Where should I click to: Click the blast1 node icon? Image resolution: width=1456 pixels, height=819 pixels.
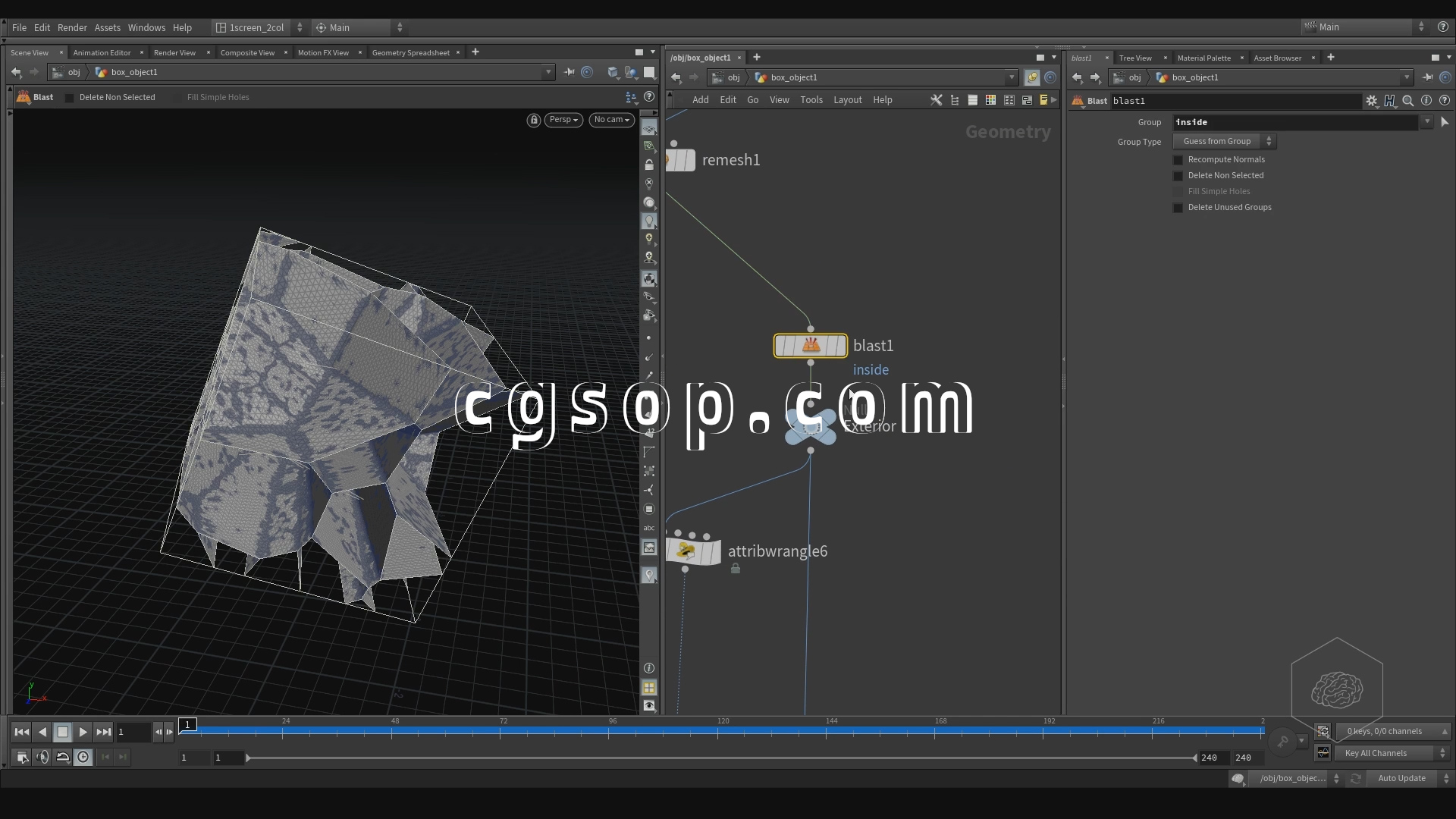pos(810,346)
